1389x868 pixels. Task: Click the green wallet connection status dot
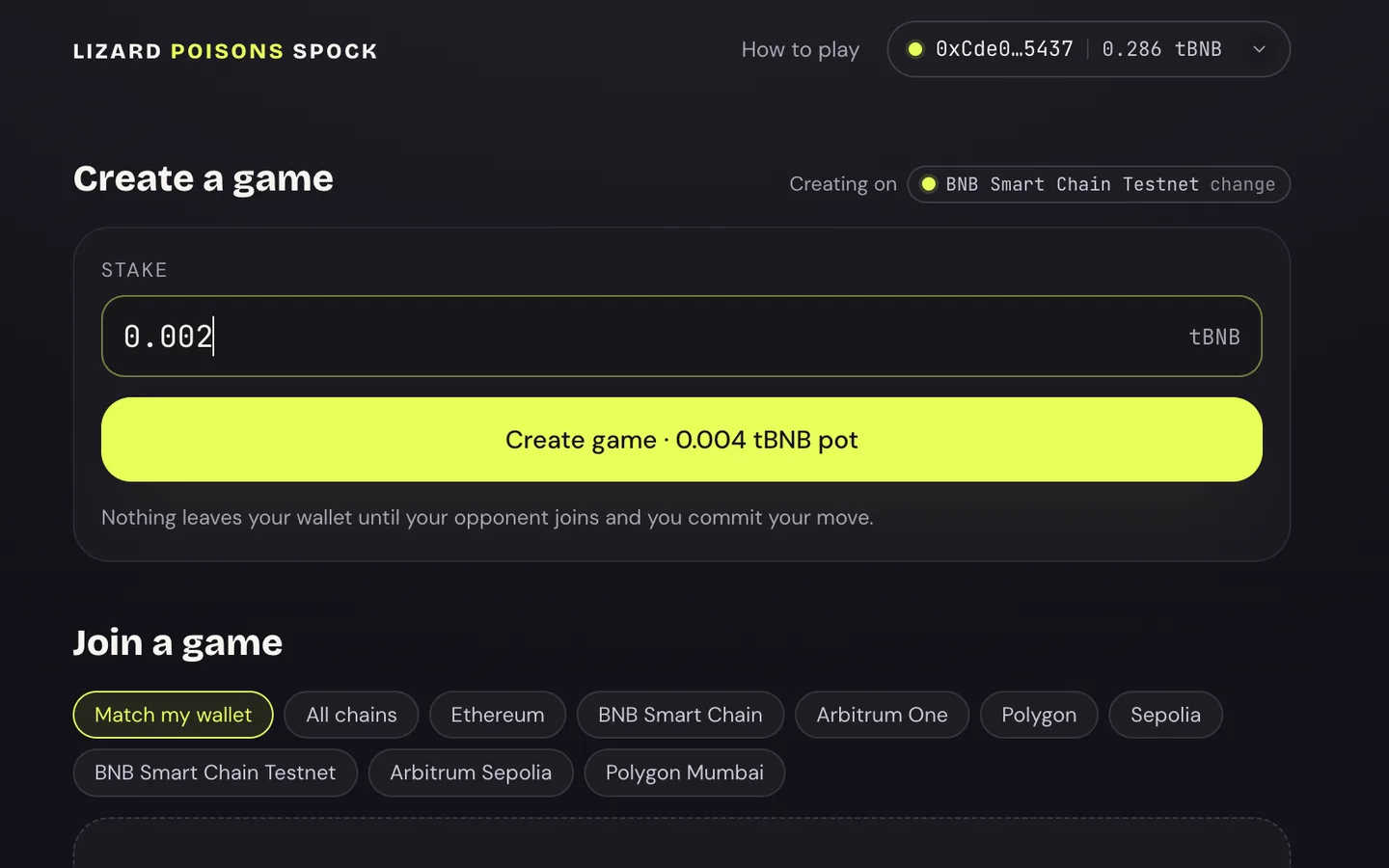pyautogui.click(x=915, y=49)
